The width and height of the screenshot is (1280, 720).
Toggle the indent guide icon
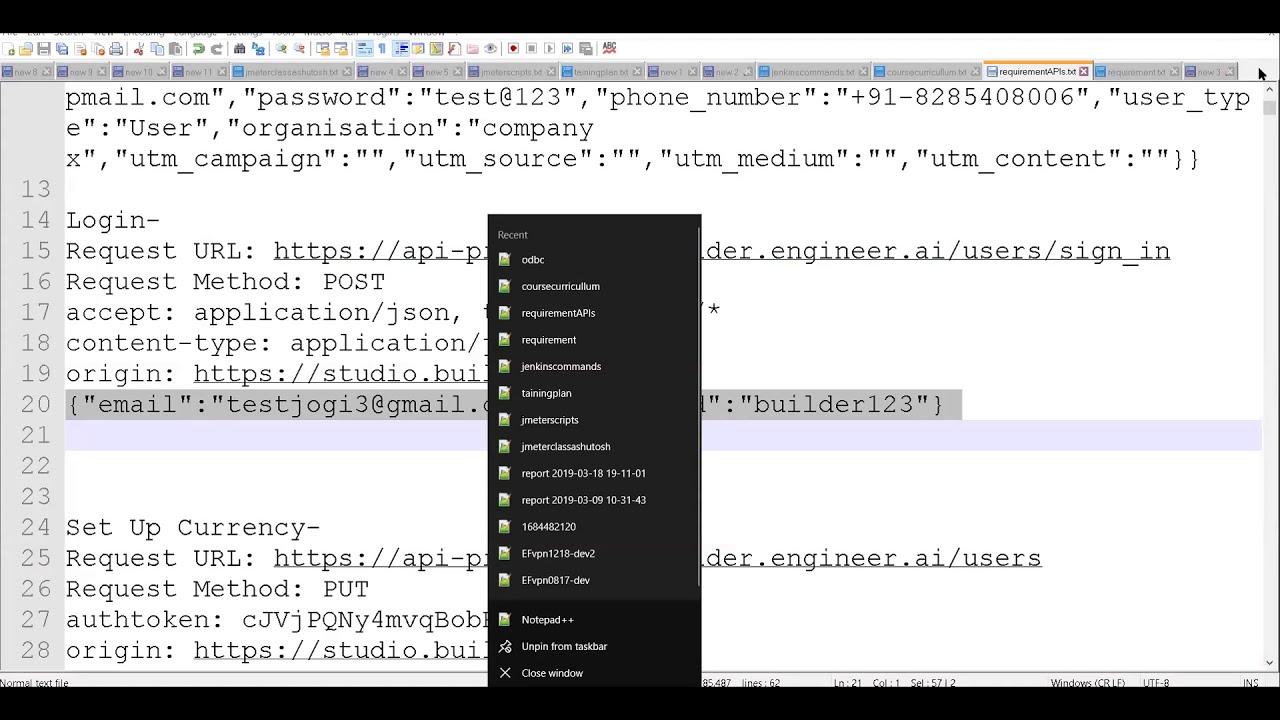[x=401, y=48]
